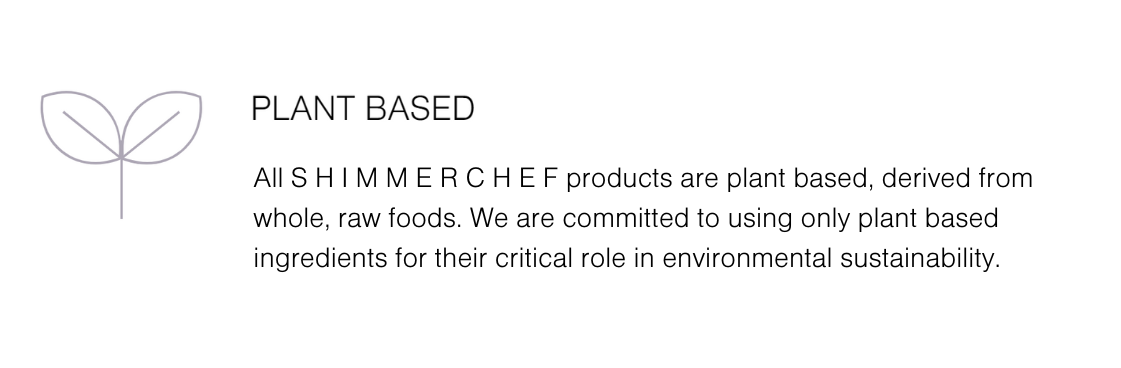Image resolution: width=1121 pixels, height=368 pixels.
Task: Click the word 'ingredients' starting the third line
Action: point(320,258)
